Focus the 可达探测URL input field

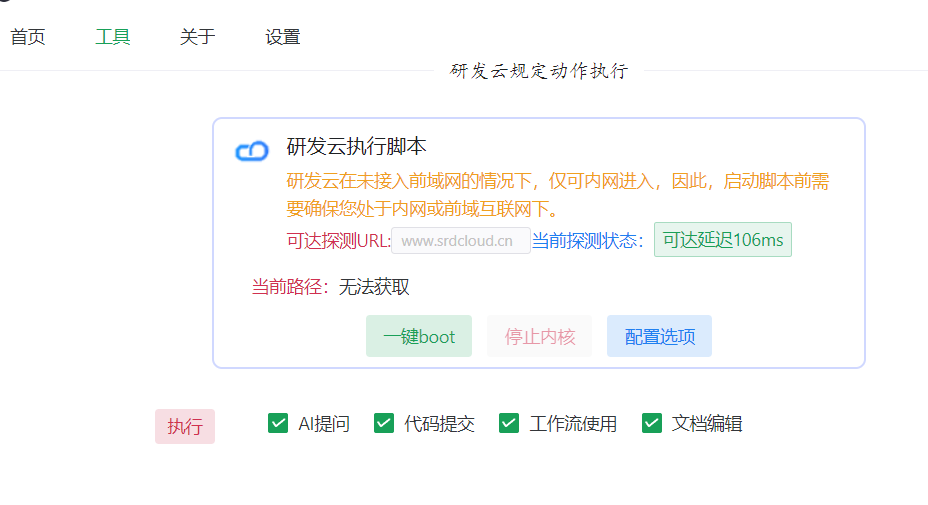pos(461,240)
